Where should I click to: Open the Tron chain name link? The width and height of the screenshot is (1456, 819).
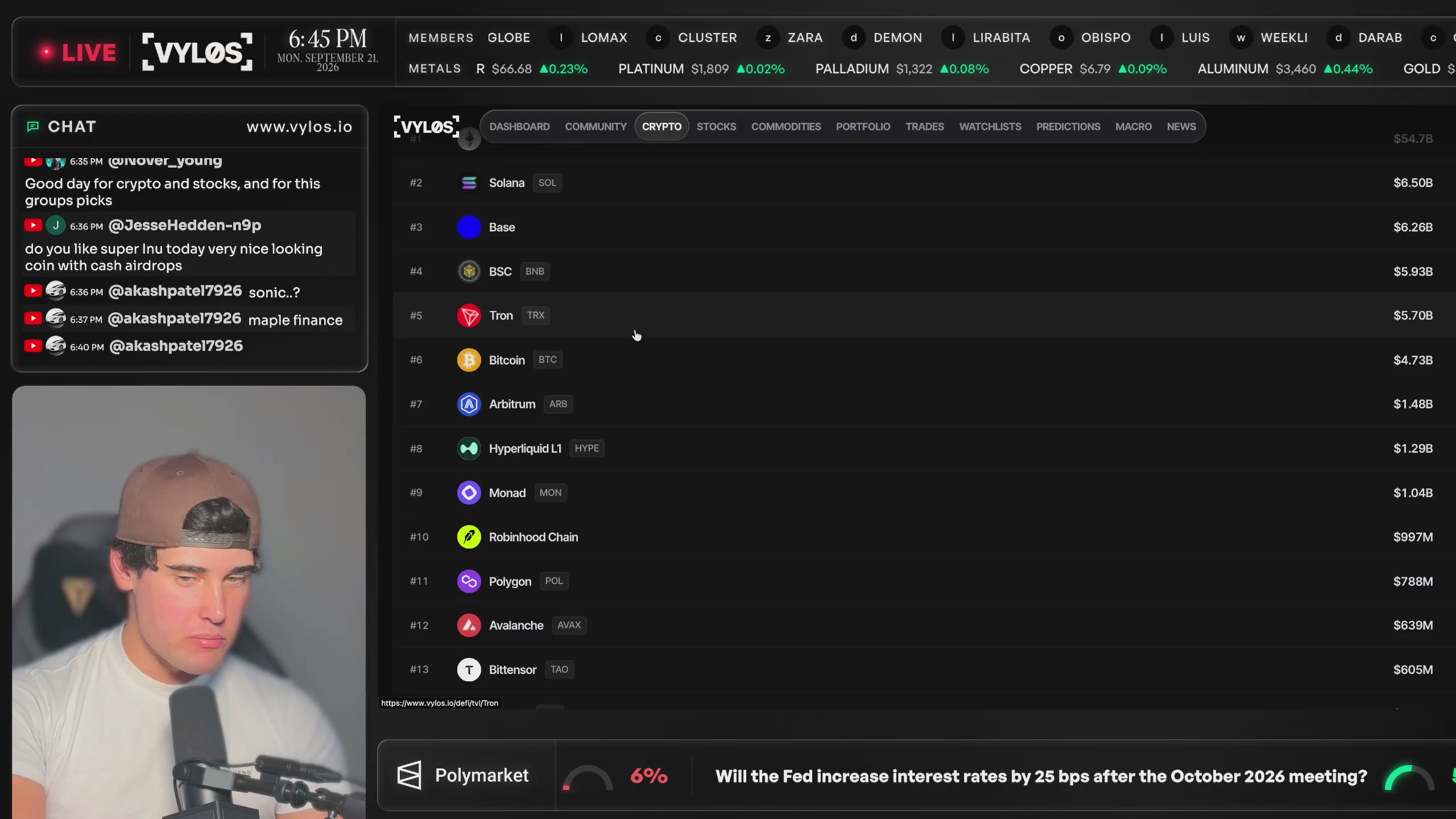click(x=501, y=315)
